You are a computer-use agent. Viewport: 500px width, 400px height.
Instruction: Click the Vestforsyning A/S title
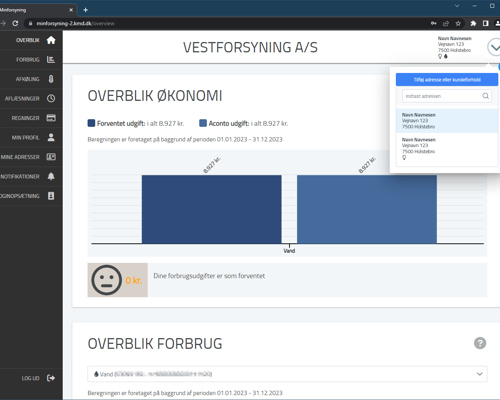(250, 47)
